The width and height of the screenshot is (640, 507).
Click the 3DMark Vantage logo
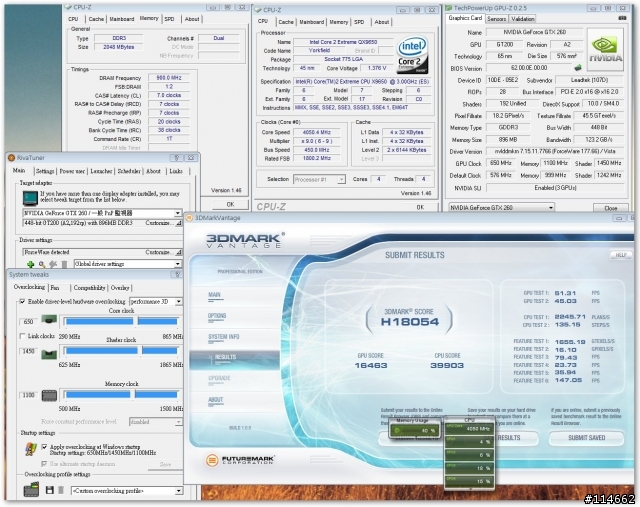coord(245,240)
